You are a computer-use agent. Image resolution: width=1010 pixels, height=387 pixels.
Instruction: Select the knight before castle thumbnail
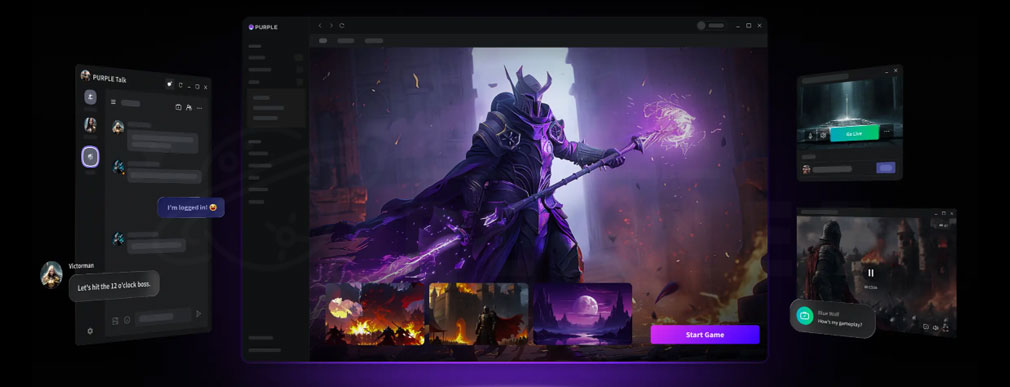(479, 314)
